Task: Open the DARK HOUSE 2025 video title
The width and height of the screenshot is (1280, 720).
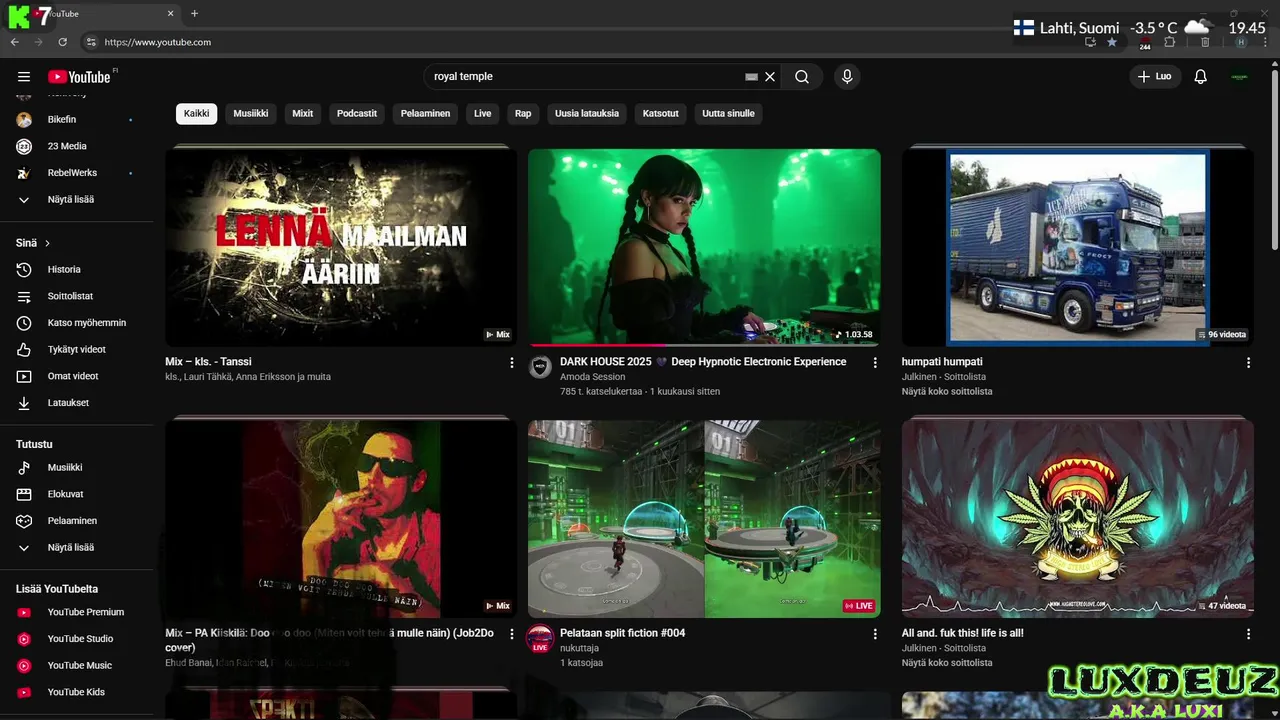Action: pyautogui.click(x=703, y=362)
